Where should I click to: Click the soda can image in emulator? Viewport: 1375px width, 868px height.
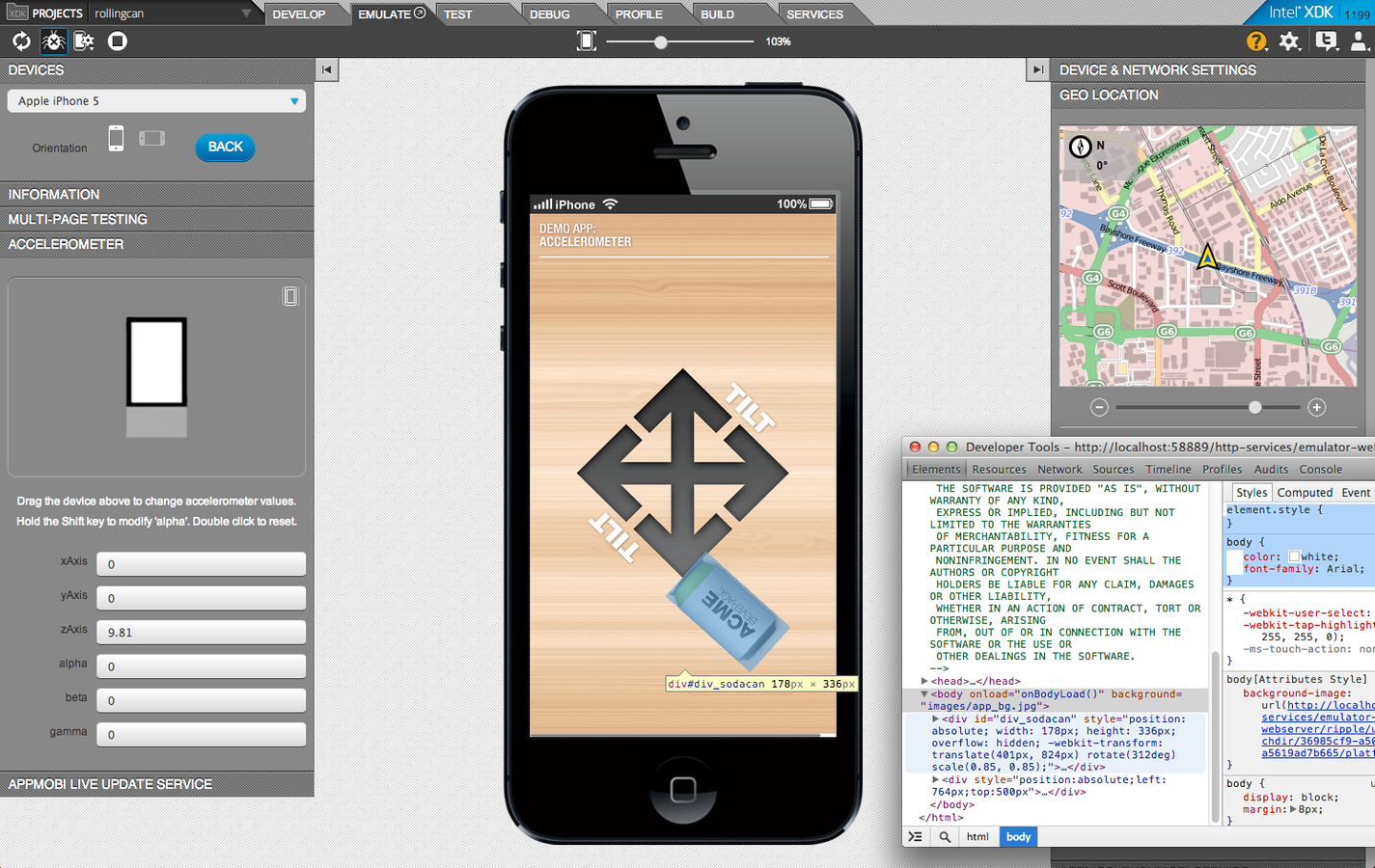(x=728, y=610)
